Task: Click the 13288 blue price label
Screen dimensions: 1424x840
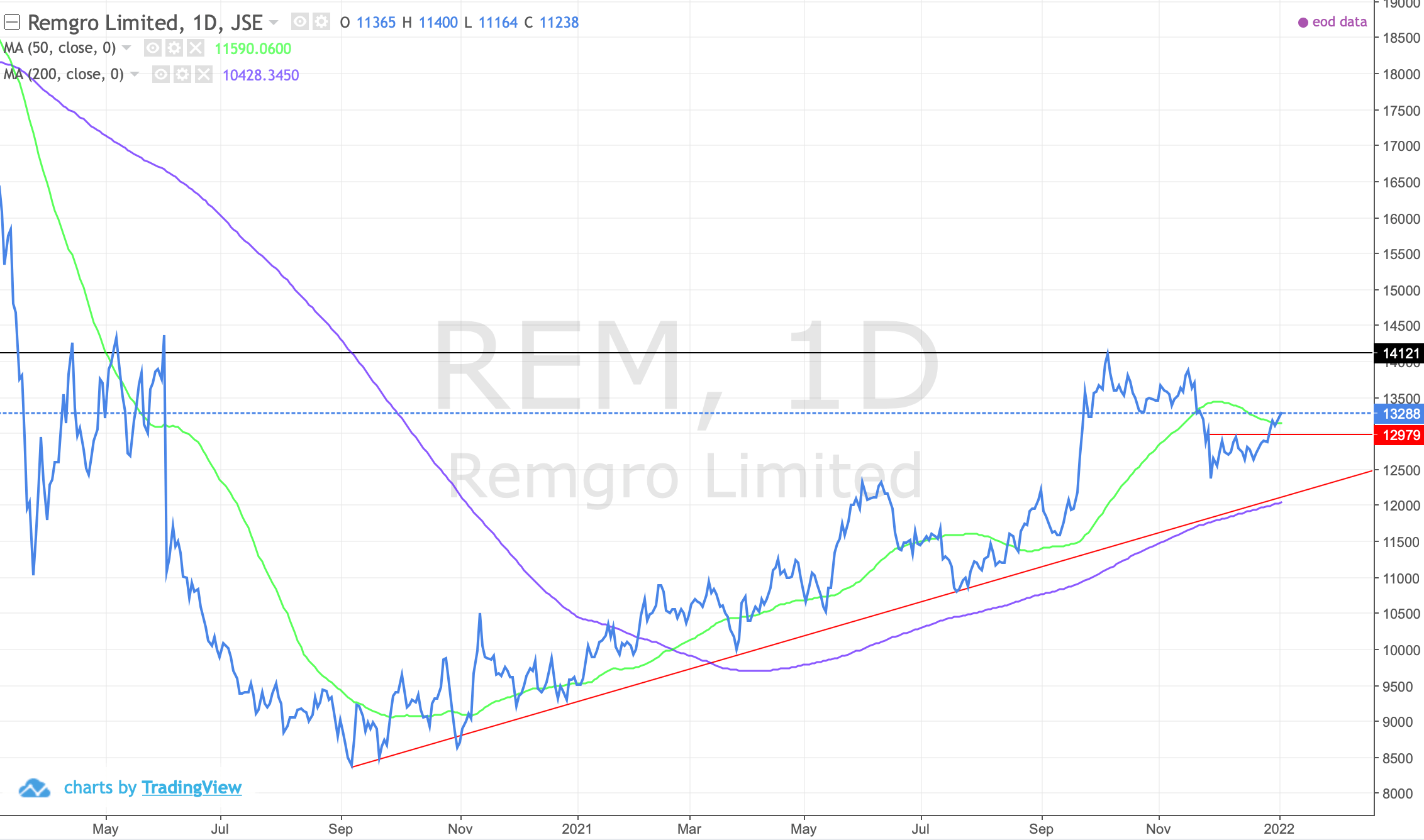Action: 1399,414
